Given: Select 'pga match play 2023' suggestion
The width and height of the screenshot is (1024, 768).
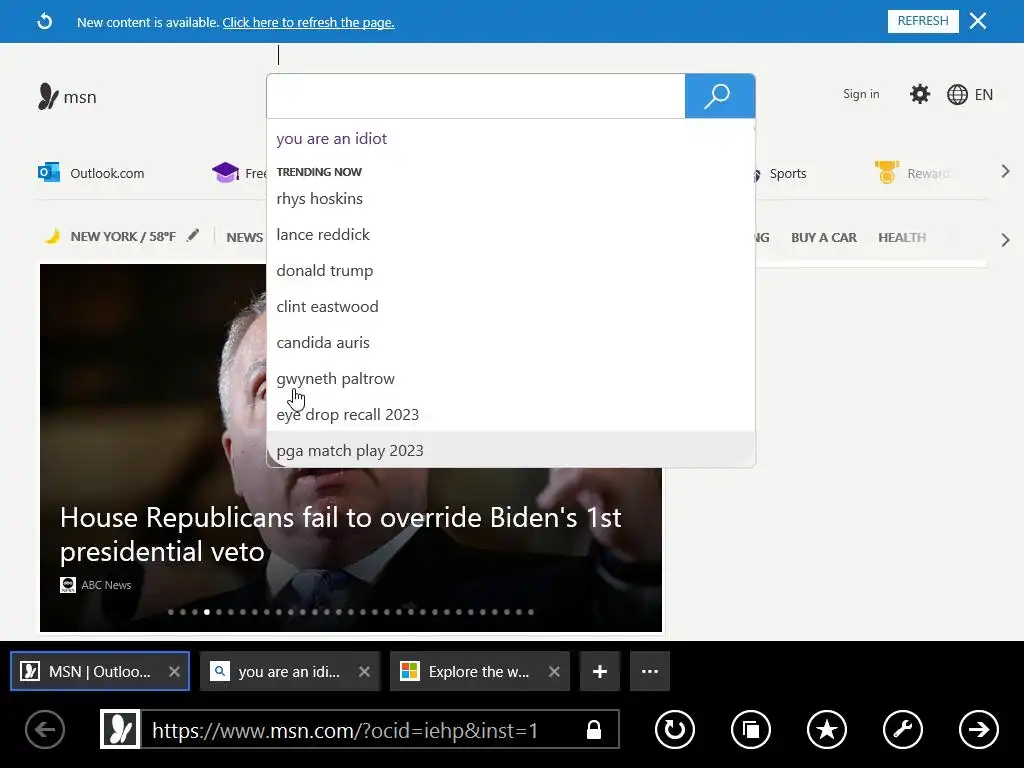Looking at the screenshot, I should tap(511, 451).
